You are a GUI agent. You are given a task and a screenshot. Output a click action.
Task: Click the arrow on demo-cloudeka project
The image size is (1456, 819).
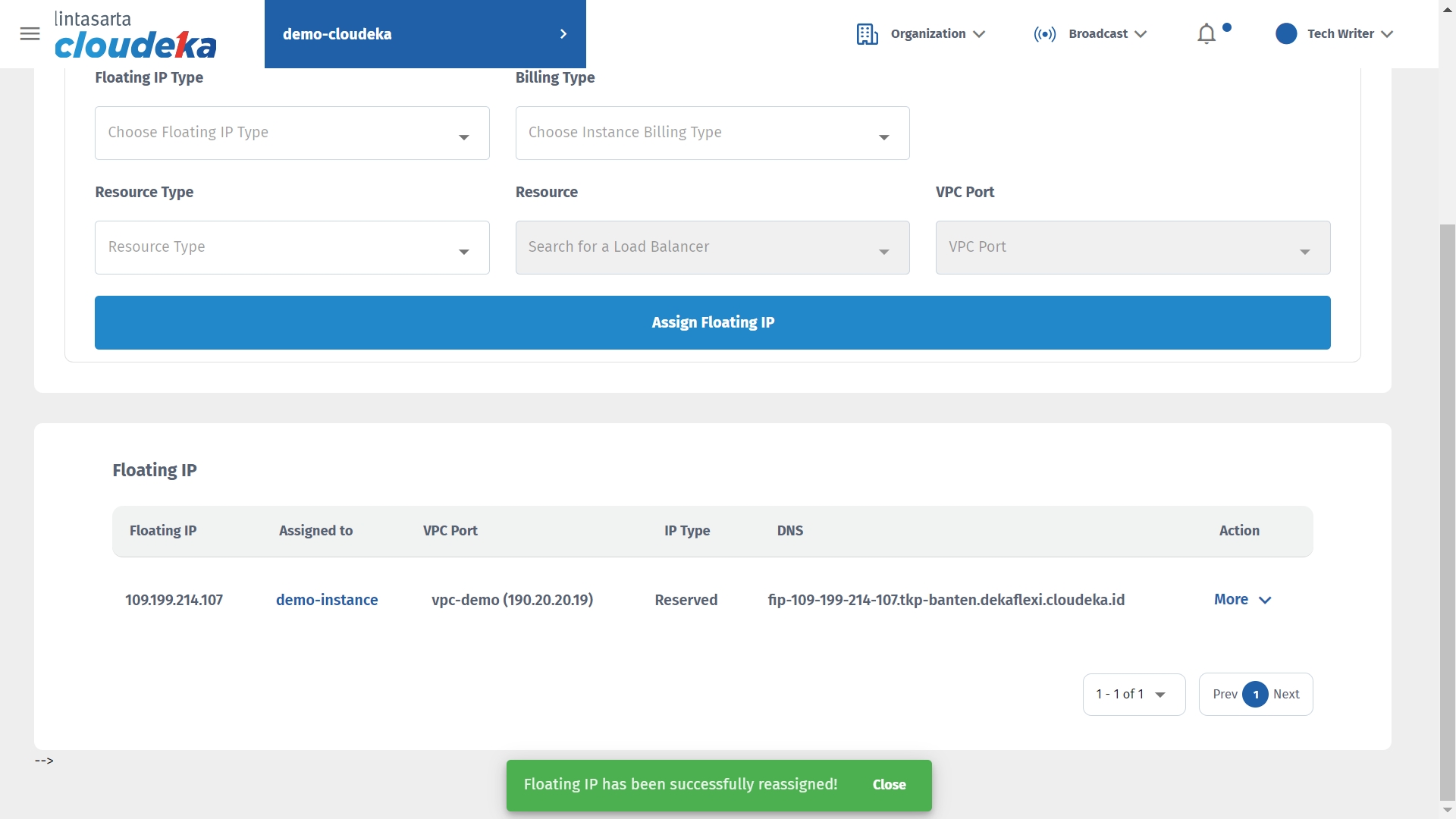563,34
